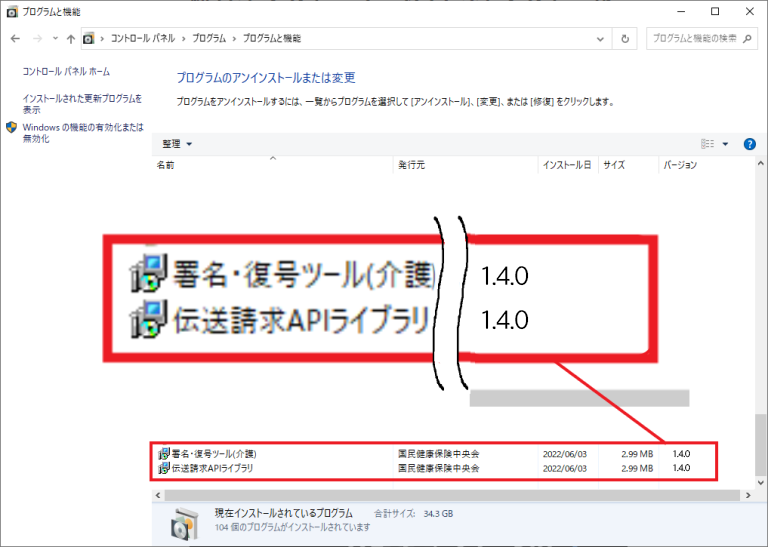Viewport: 768px width, 547px height.
Task: Click 2022/06/03 date in 署名・復号ツール row
Action: pyautogui.click(x=565, y=454)
